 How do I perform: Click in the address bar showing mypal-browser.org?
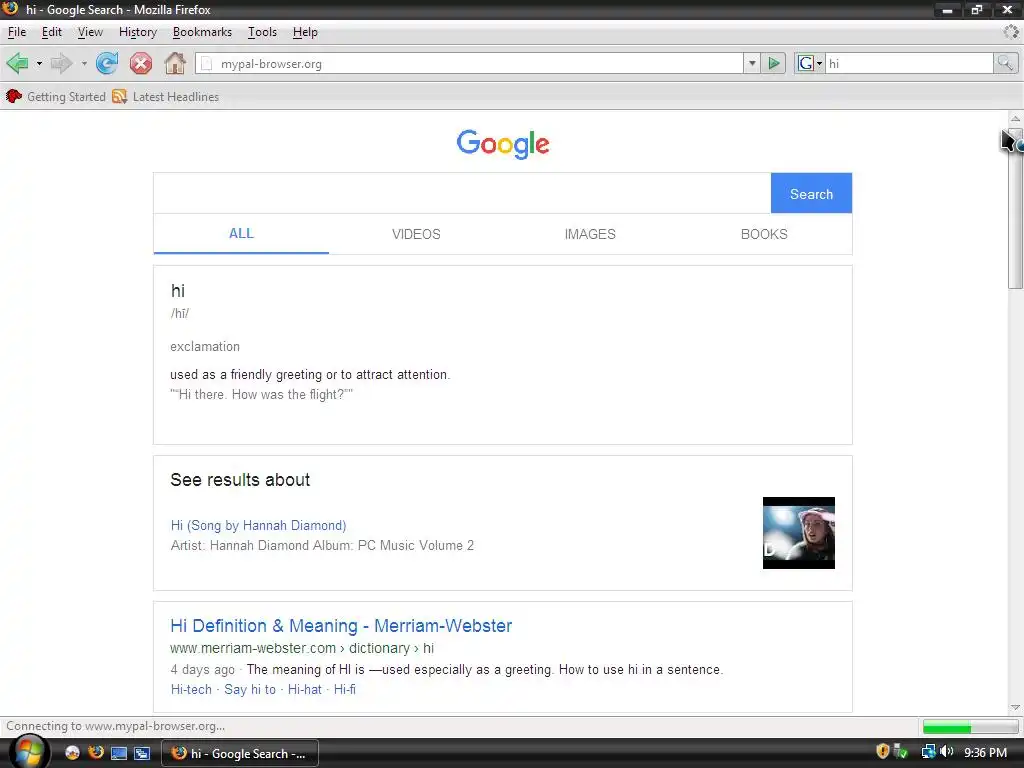click(x=470, y=63)
